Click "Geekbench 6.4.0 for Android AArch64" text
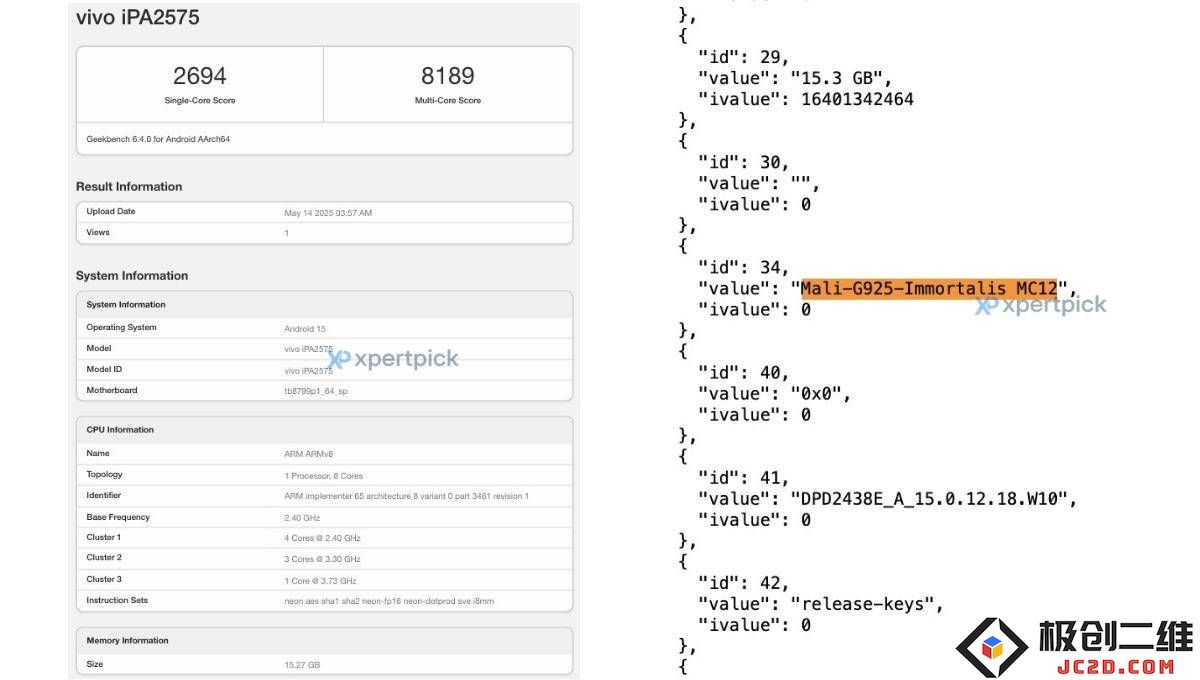1200x680 pixels. 158,139
